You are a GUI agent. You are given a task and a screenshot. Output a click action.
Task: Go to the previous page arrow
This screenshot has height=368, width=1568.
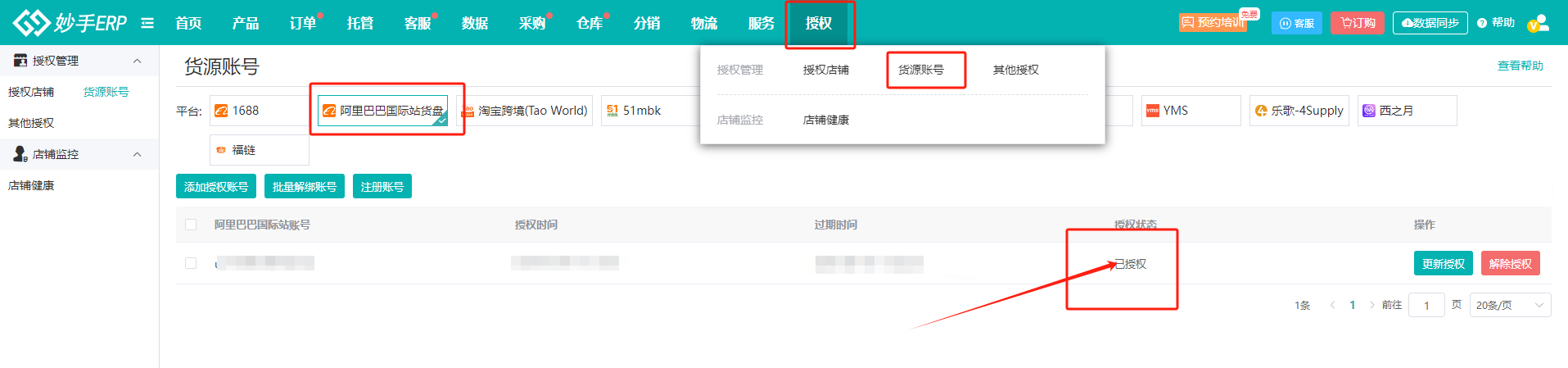tap(1332, 305)
